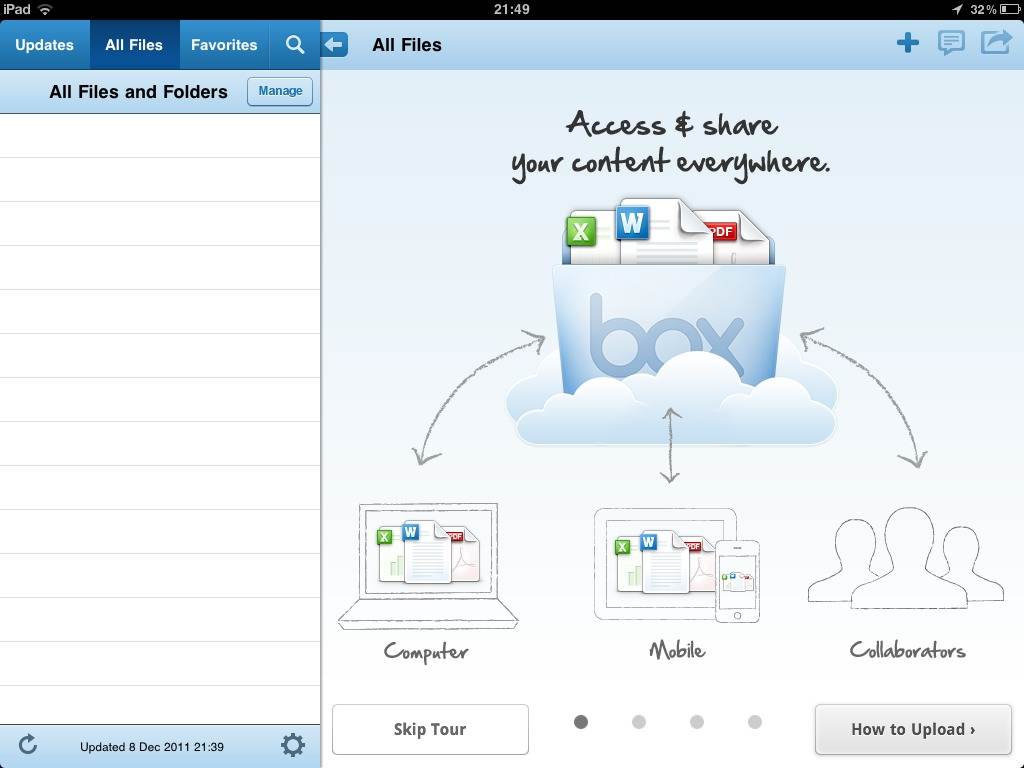Screen dimensions: 1024x768
Task: Click the refresh icon in bottom bar
Action: click(x=28, y=745)
